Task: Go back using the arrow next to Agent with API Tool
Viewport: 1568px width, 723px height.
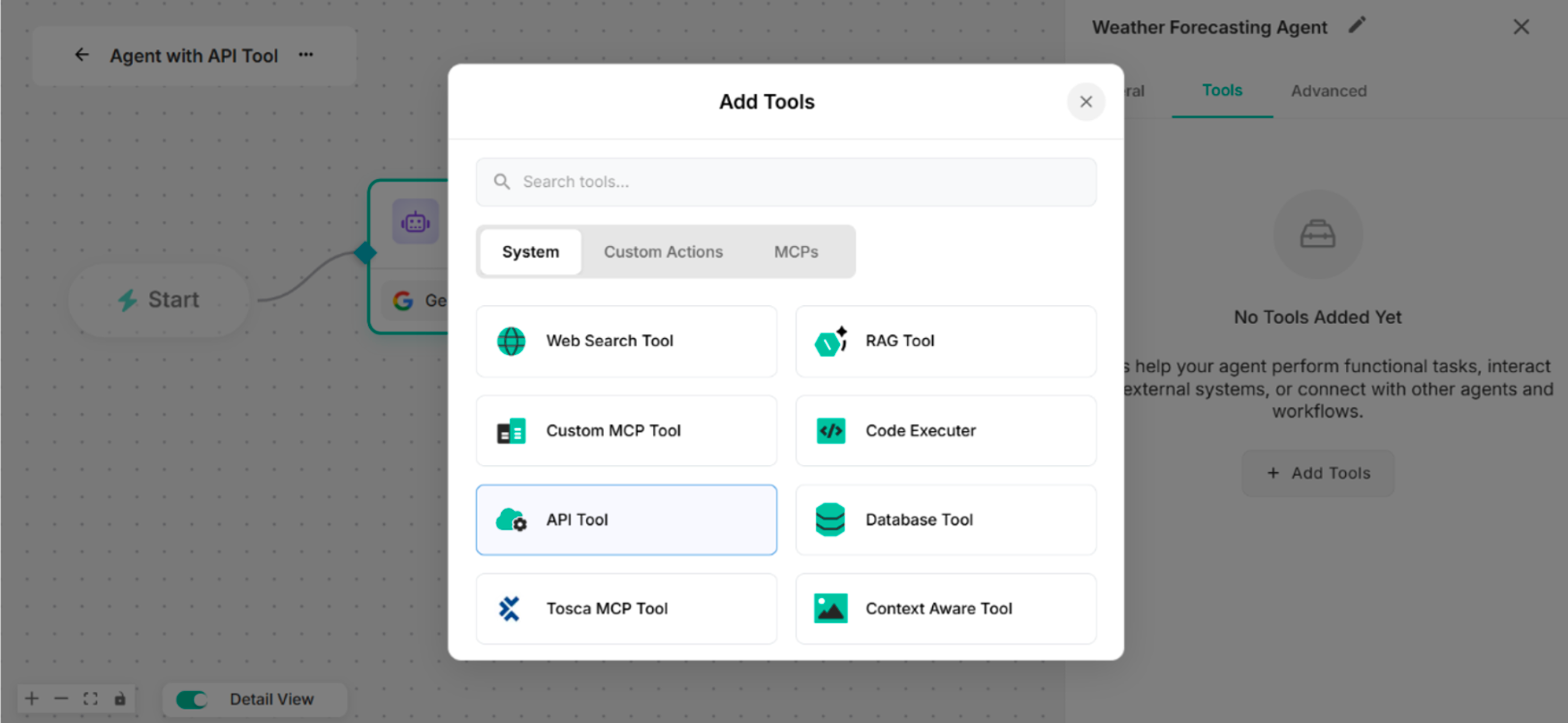Action: click(x=81, y=55)
